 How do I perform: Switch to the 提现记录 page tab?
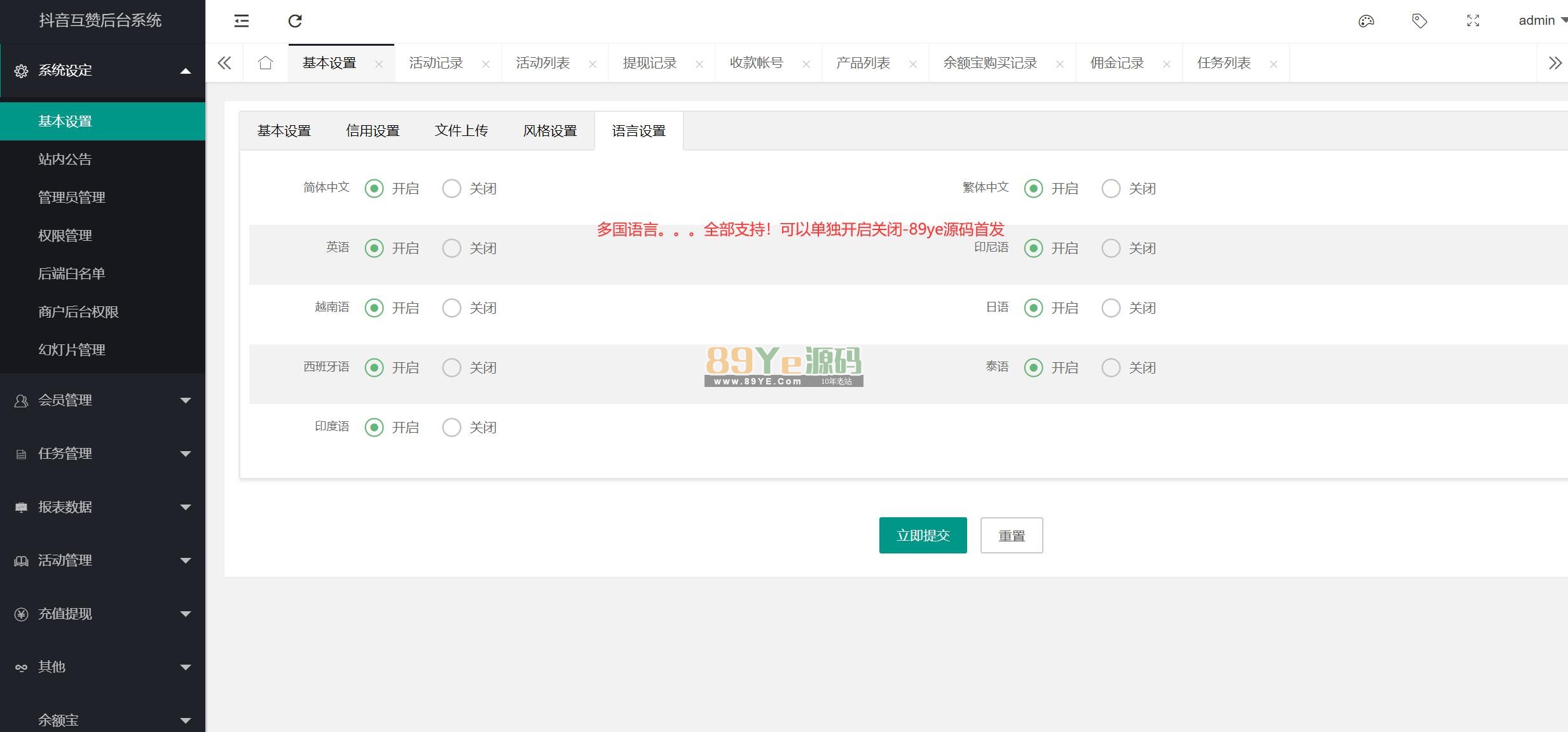(x=650, y=63)
